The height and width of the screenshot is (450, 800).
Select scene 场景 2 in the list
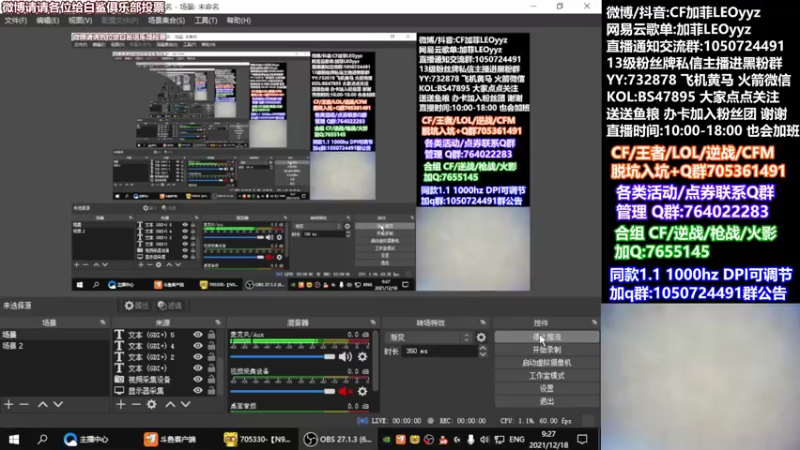point(55,346)
